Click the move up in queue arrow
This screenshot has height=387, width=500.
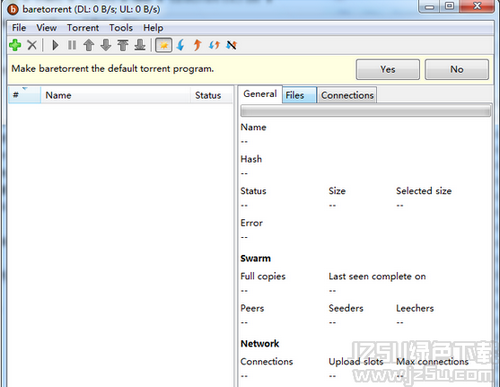pos(89,45)
